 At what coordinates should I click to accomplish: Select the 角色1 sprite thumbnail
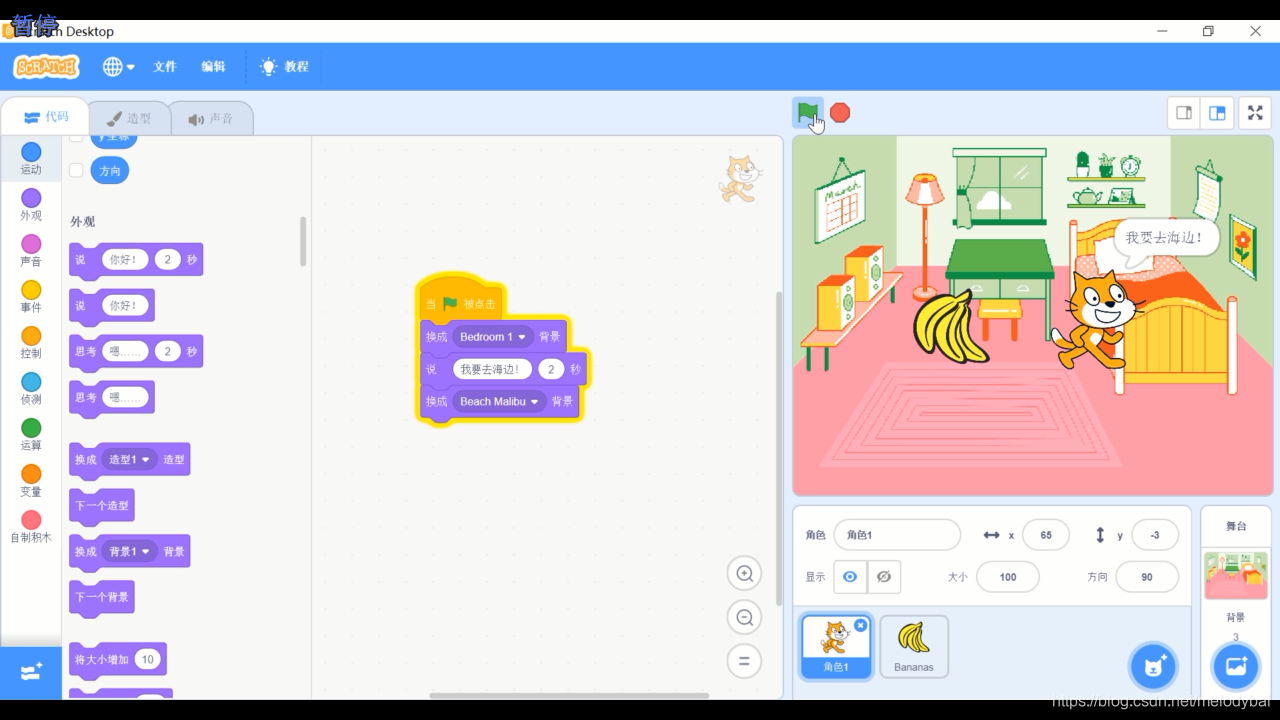836,647
